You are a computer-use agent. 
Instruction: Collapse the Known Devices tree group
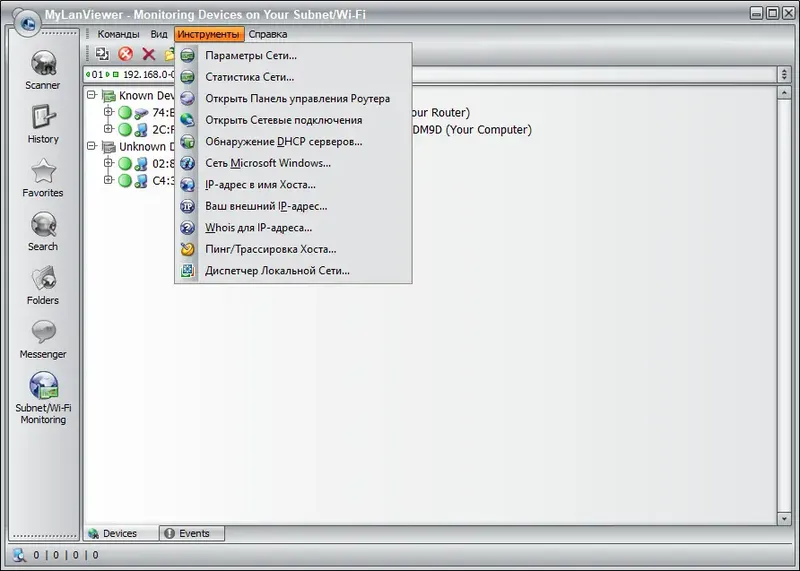click(91, 95)
